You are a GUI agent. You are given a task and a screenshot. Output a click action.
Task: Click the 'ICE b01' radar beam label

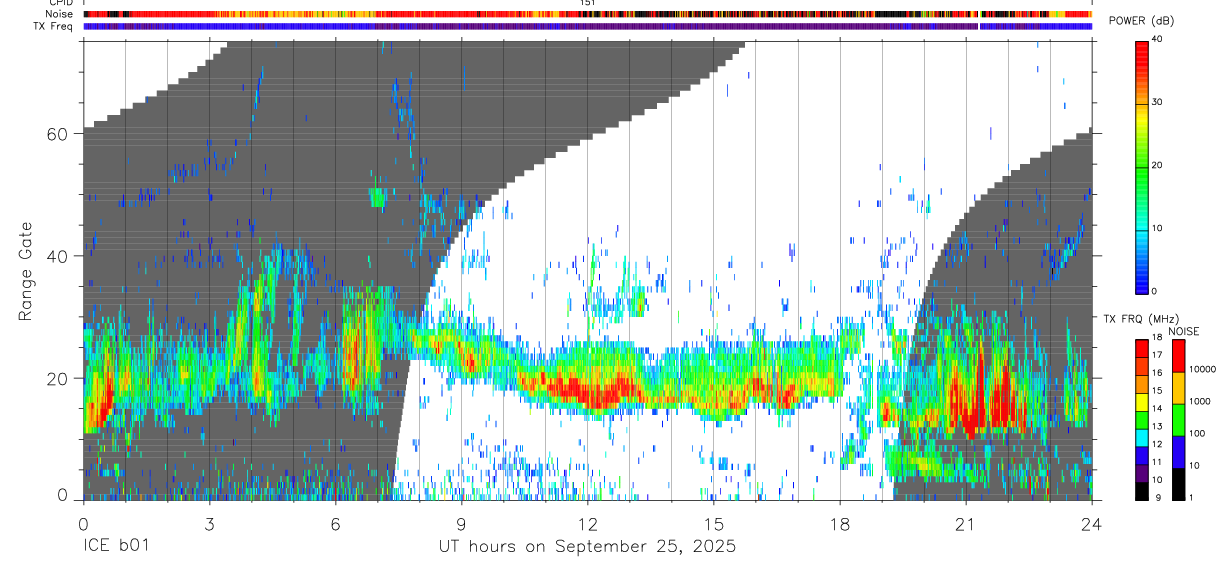click(x=116, y=547)
